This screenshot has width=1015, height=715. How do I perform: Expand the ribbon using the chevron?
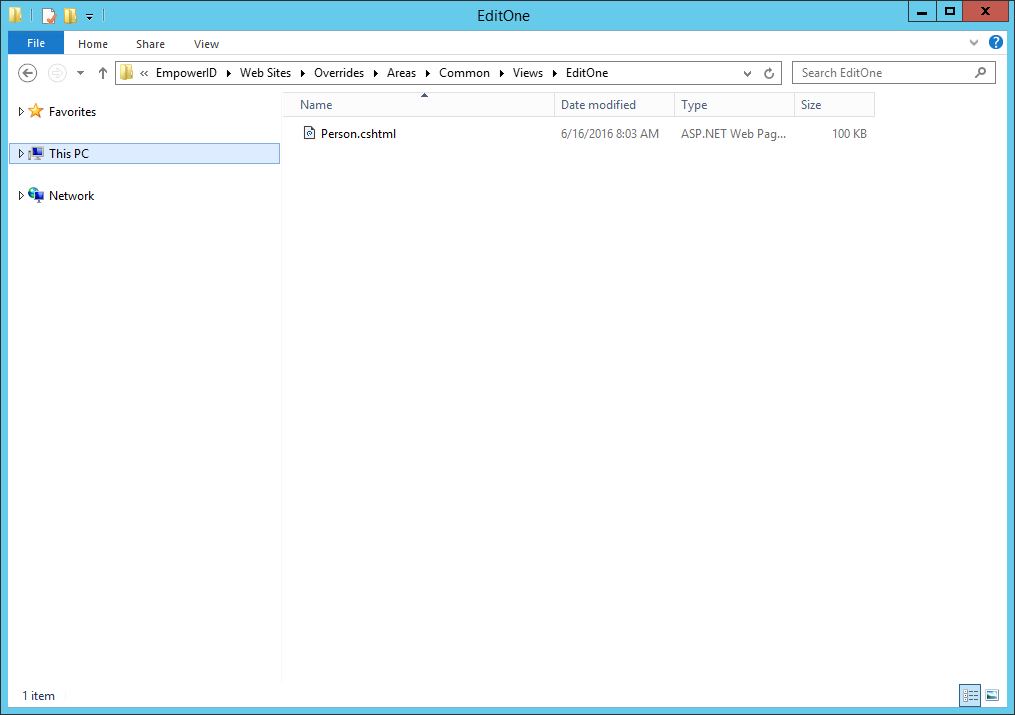[974, 42]
